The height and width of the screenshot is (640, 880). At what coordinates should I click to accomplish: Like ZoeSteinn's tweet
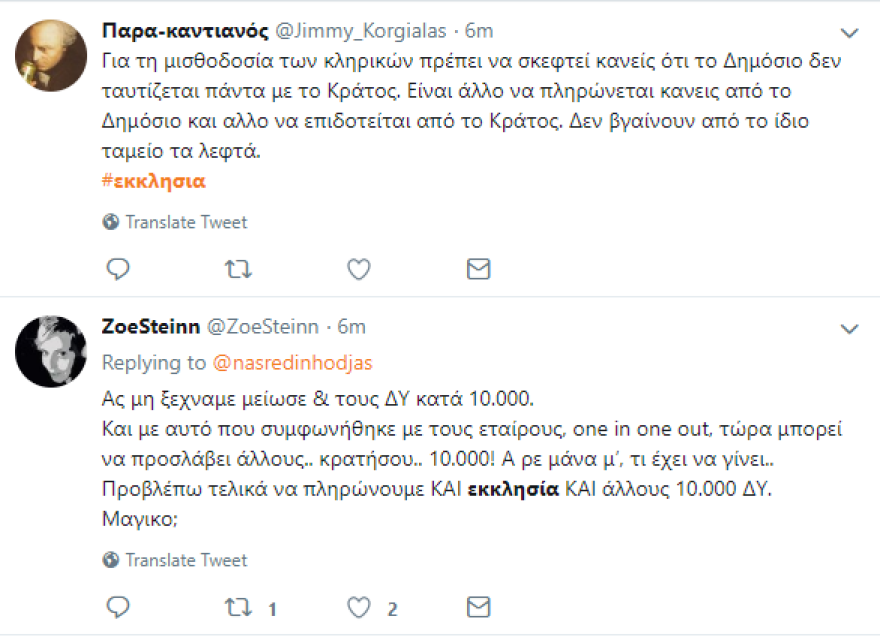click(x=358, y=606)
